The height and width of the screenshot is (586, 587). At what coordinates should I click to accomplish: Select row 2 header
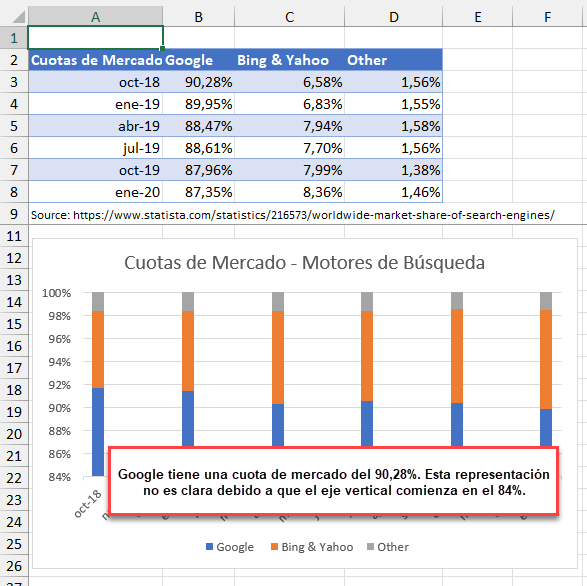click(14, 60)
